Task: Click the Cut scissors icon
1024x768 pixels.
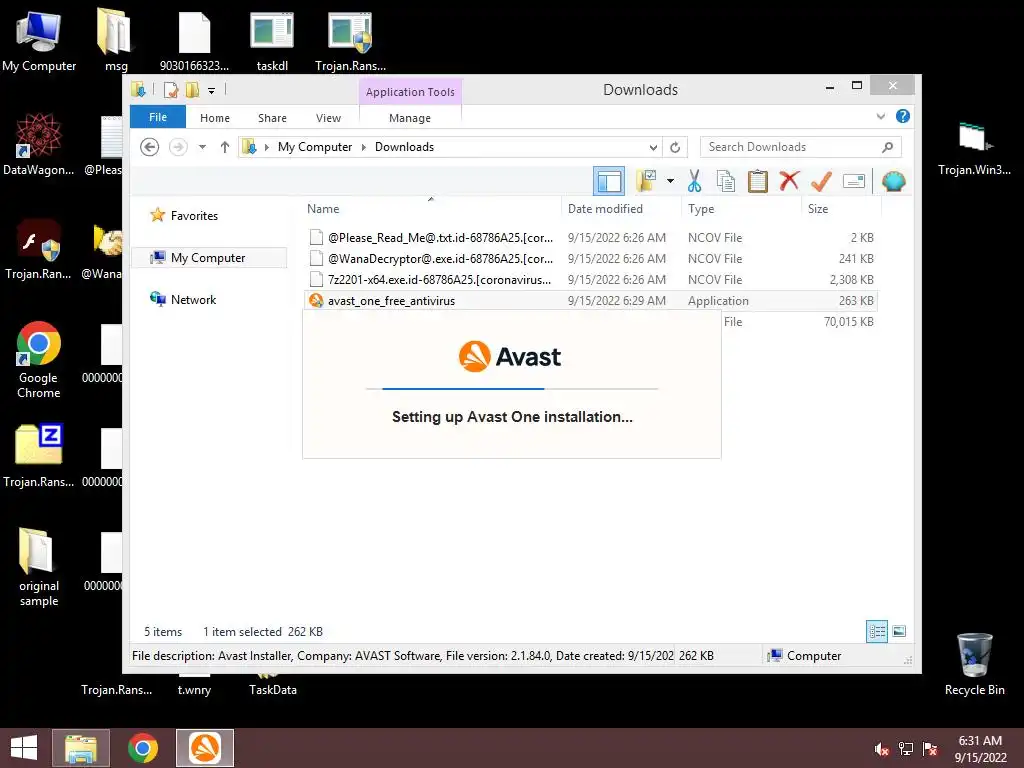Action: tap(694, 181)
